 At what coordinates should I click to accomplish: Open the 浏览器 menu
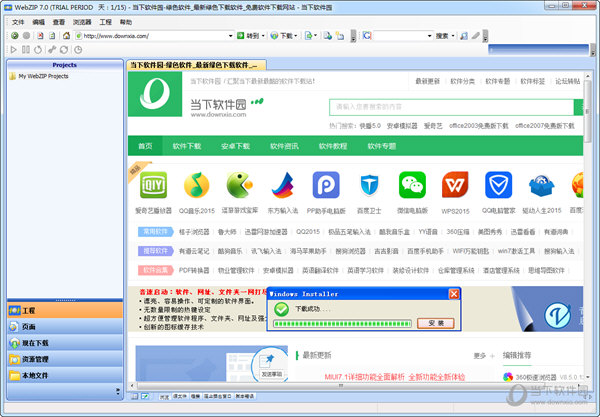pos(82,22)
